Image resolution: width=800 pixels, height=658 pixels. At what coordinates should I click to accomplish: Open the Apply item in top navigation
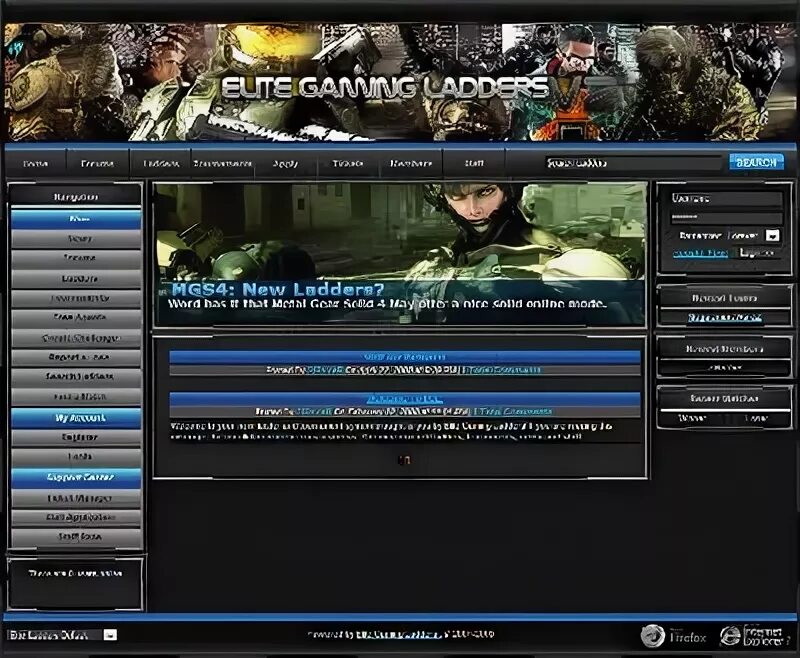pyautogui.click(x=285, y=163)
